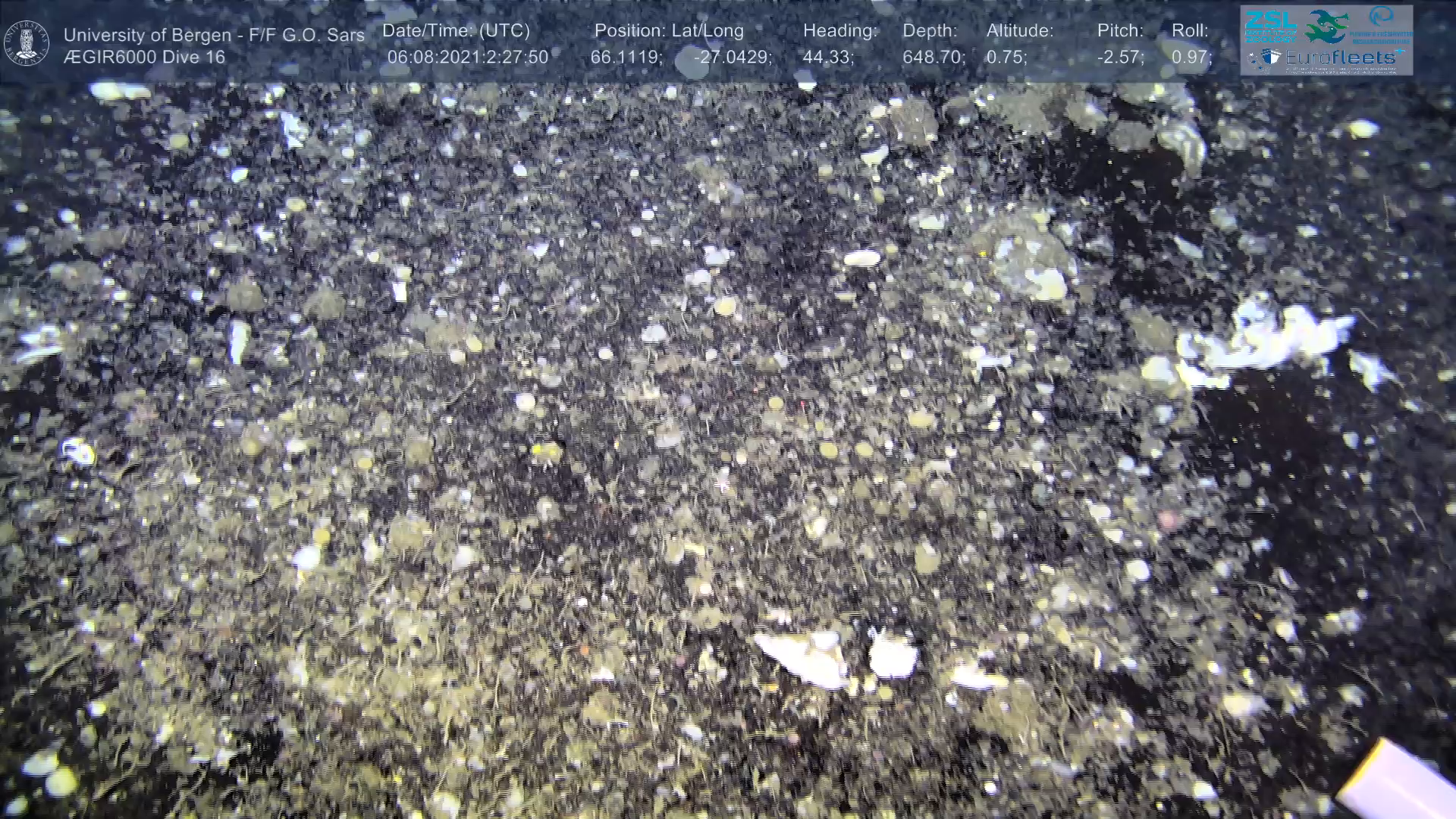The image size is (1456, 819).
Task: Click the green-blue fish swirl logo
Action: coord(1326,27)
